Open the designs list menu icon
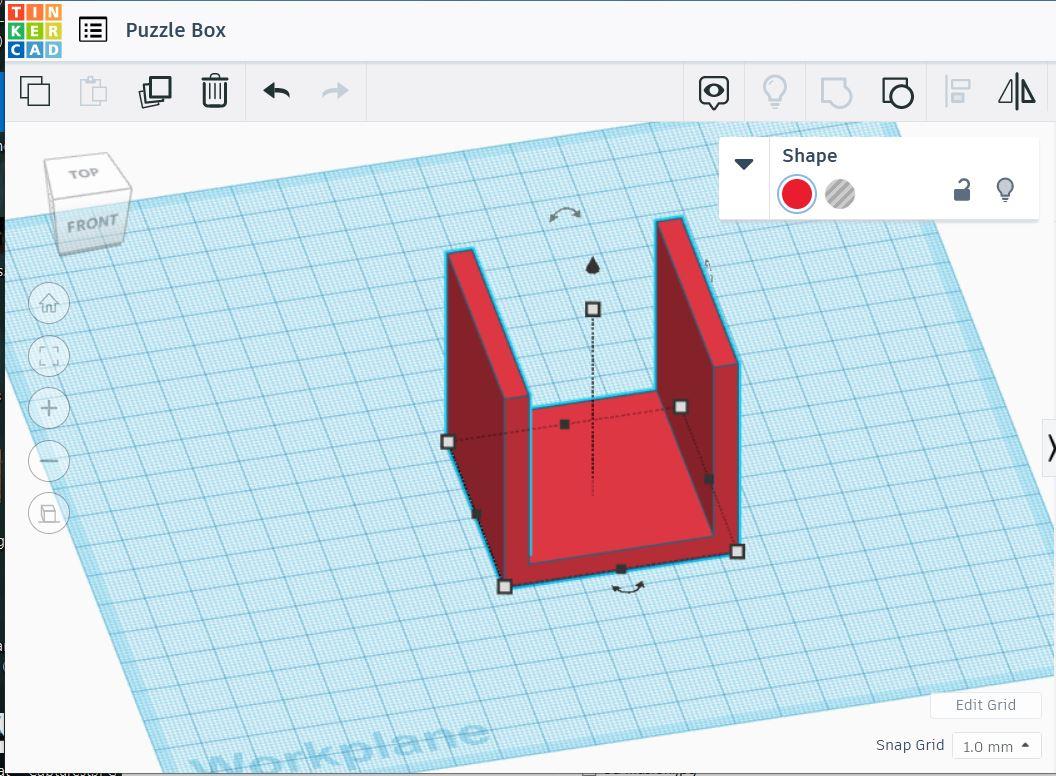This screenshot has width=1056, height=776. click(93, 30)
